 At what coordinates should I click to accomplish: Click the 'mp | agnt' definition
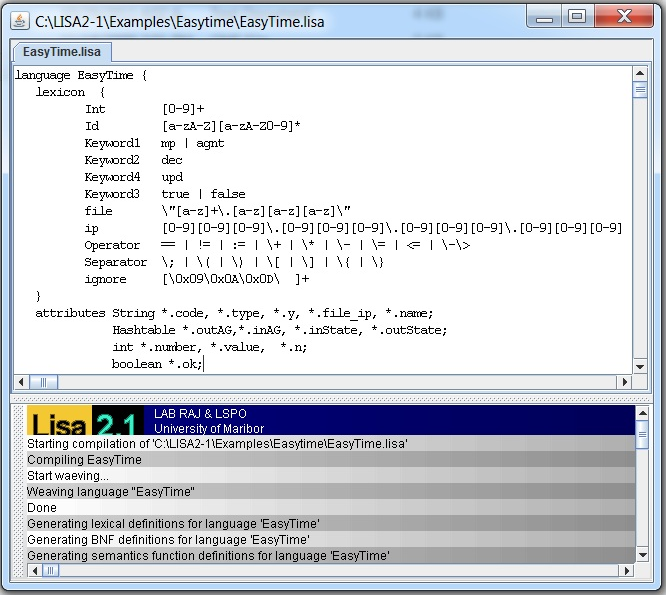click(192, 144)
